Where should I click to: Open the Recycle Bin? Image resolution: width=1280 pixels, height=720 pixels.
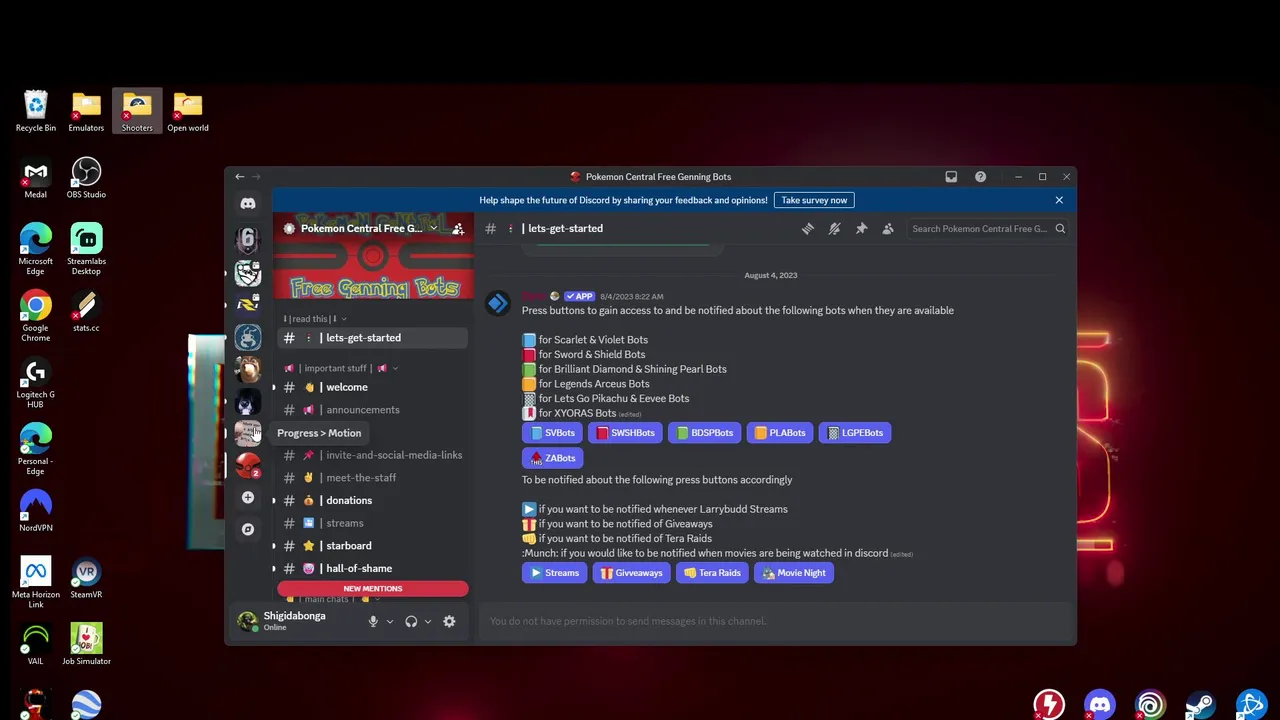click(35, 111)
